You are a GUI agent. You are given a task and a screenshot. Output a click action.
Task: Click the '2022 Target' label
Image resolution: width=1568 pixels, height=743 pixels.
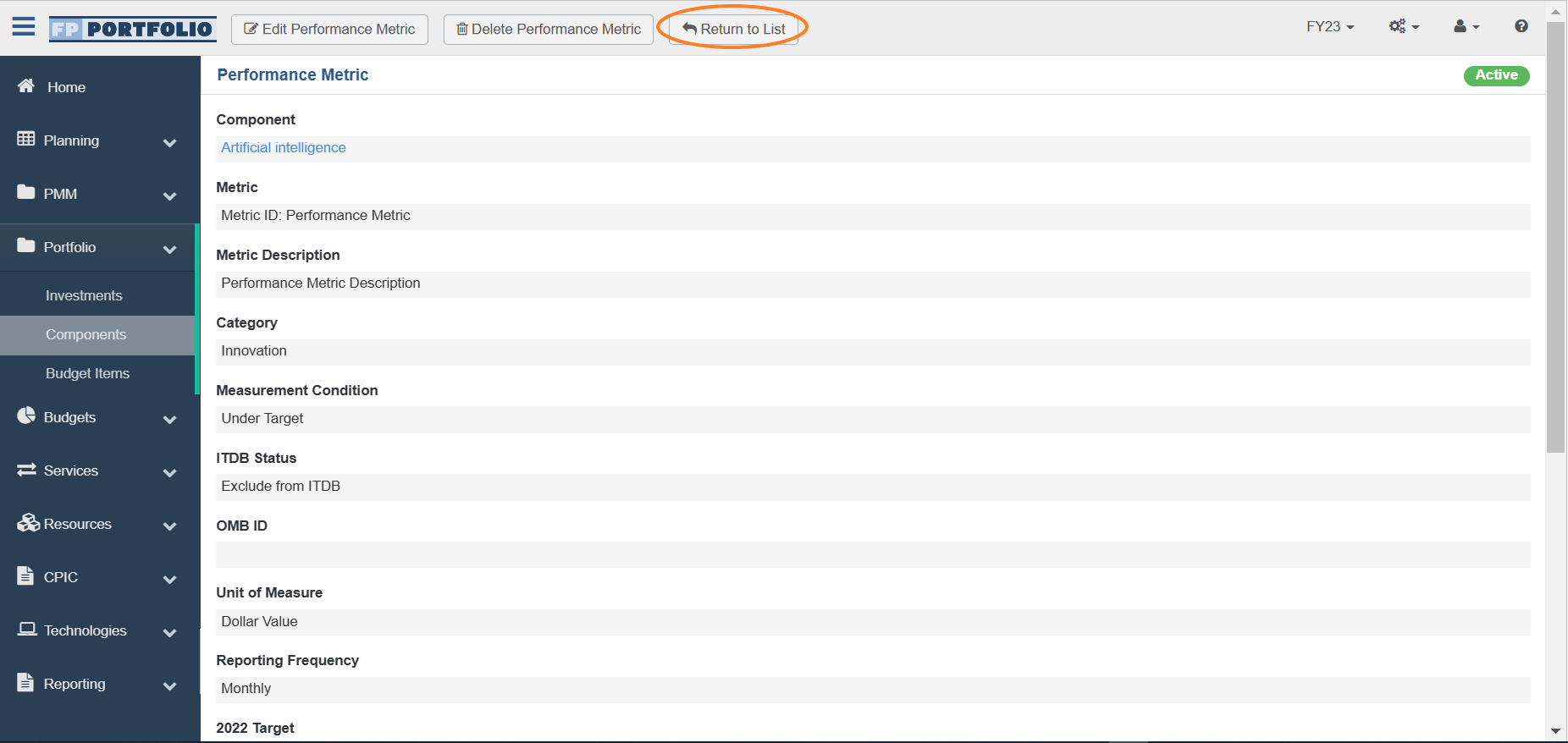pyautogui.click(x=255, y=728)
